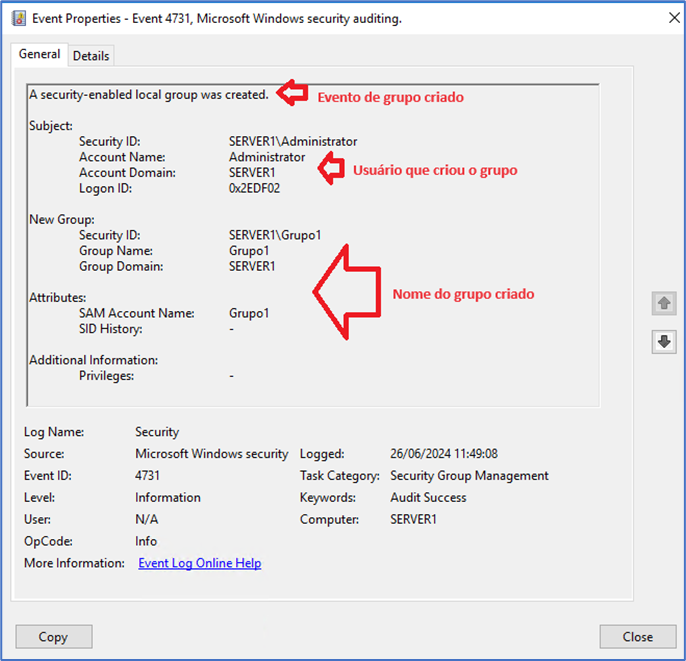Click the Logon ID value 0x2EDF02
The image size is (686, 661).
(x=257, y=189)
